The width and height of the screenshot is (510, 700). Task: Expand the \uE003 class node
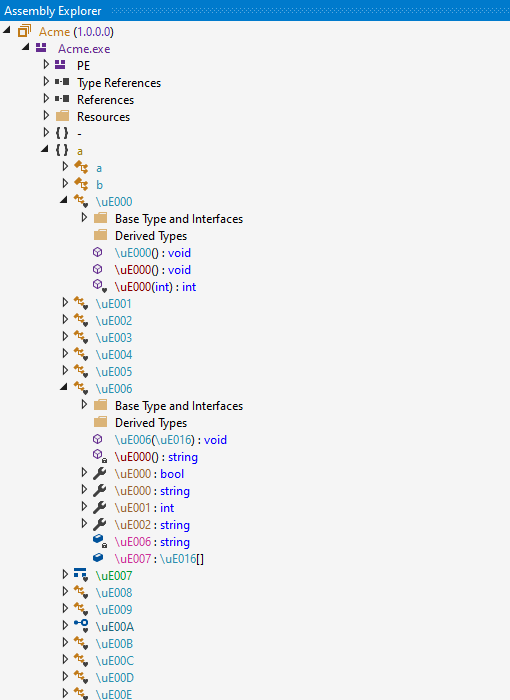(65, 337)
